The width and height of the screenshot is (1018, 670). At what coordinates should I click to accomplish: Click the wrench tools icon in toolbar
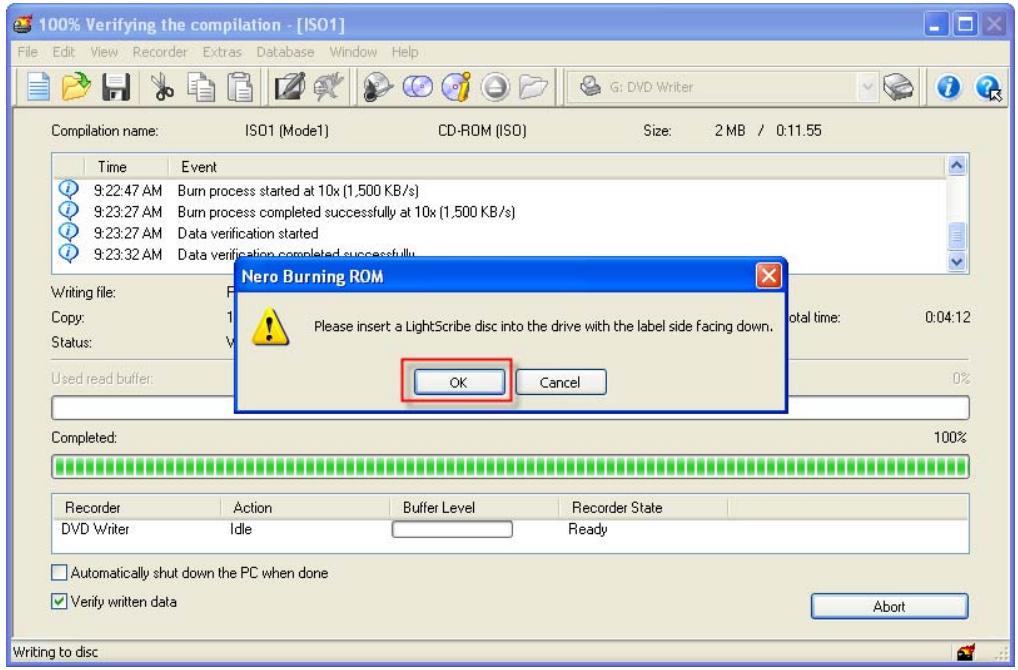coord(329,86)
